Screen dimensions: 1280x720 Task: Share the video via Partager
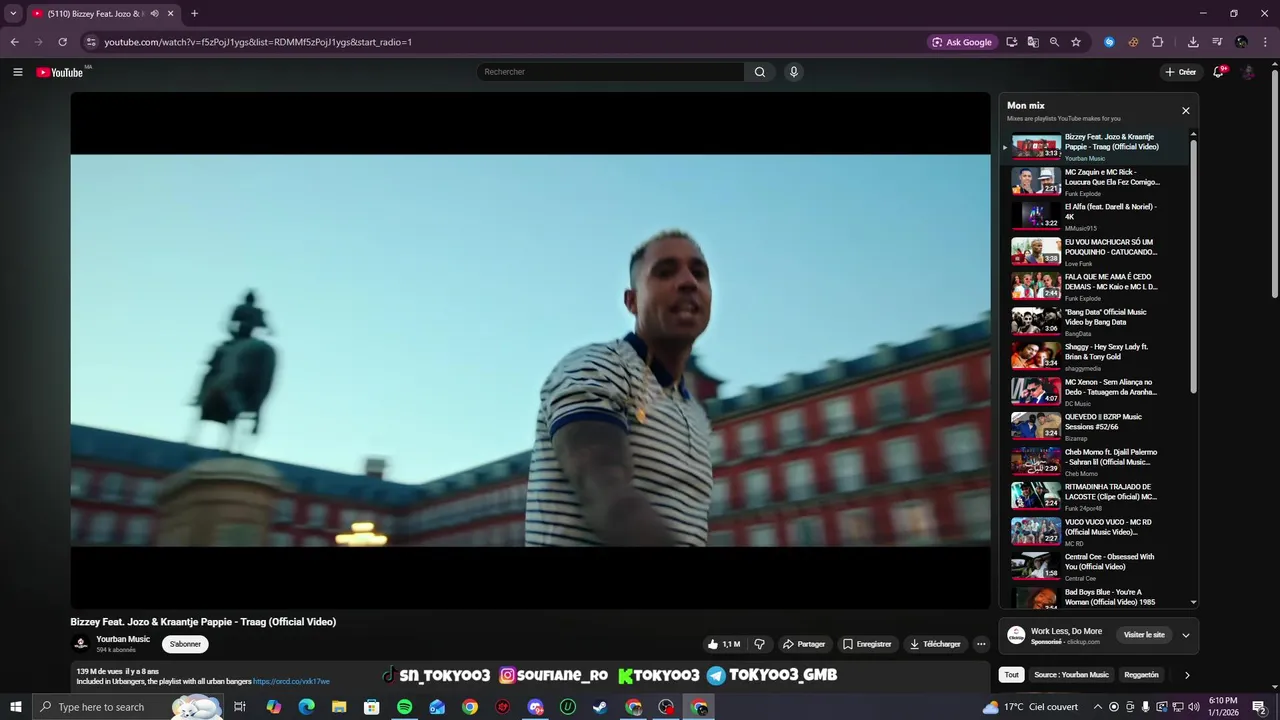click(804, 644)
